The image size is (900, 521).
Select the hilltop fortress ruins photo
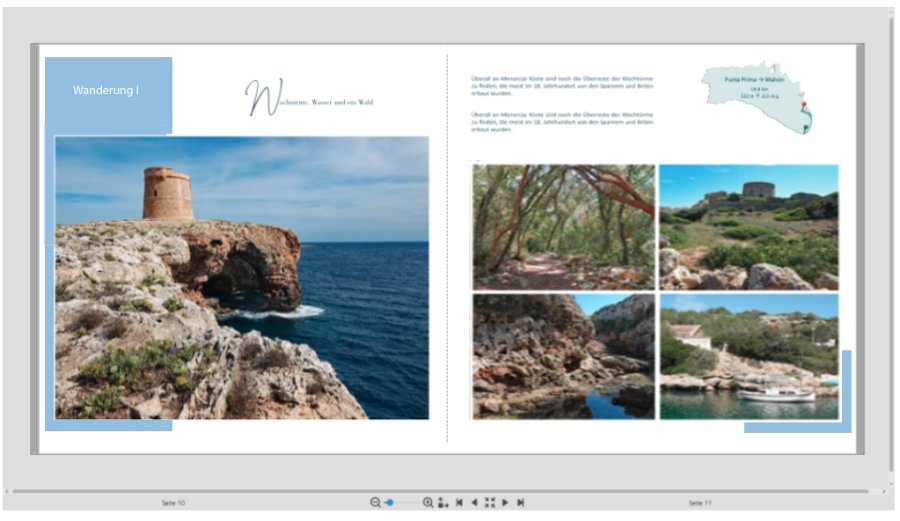[748, 227]
